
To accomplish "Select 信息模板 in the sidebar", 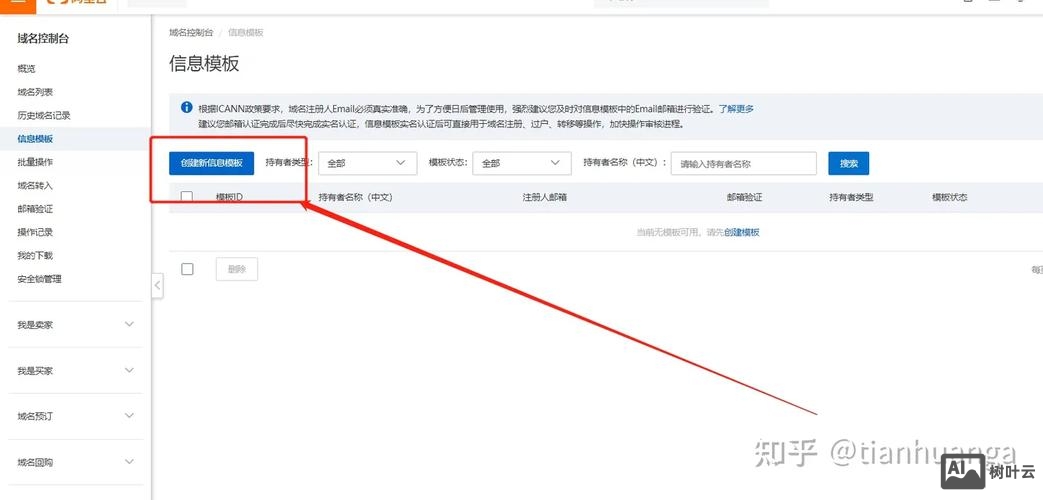I will point(35,138).
